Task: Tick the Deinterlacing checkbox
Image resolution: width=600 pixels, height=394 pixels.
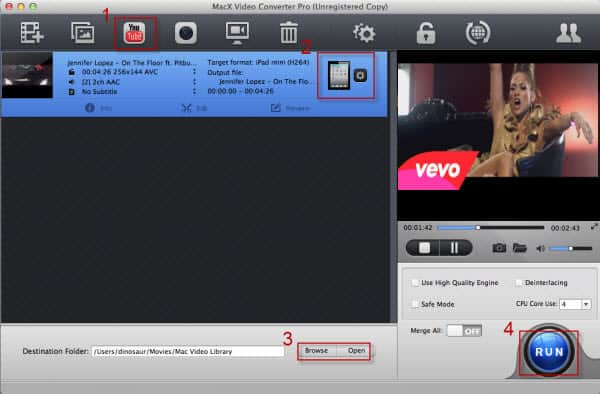Action: (x=518, y=283)
